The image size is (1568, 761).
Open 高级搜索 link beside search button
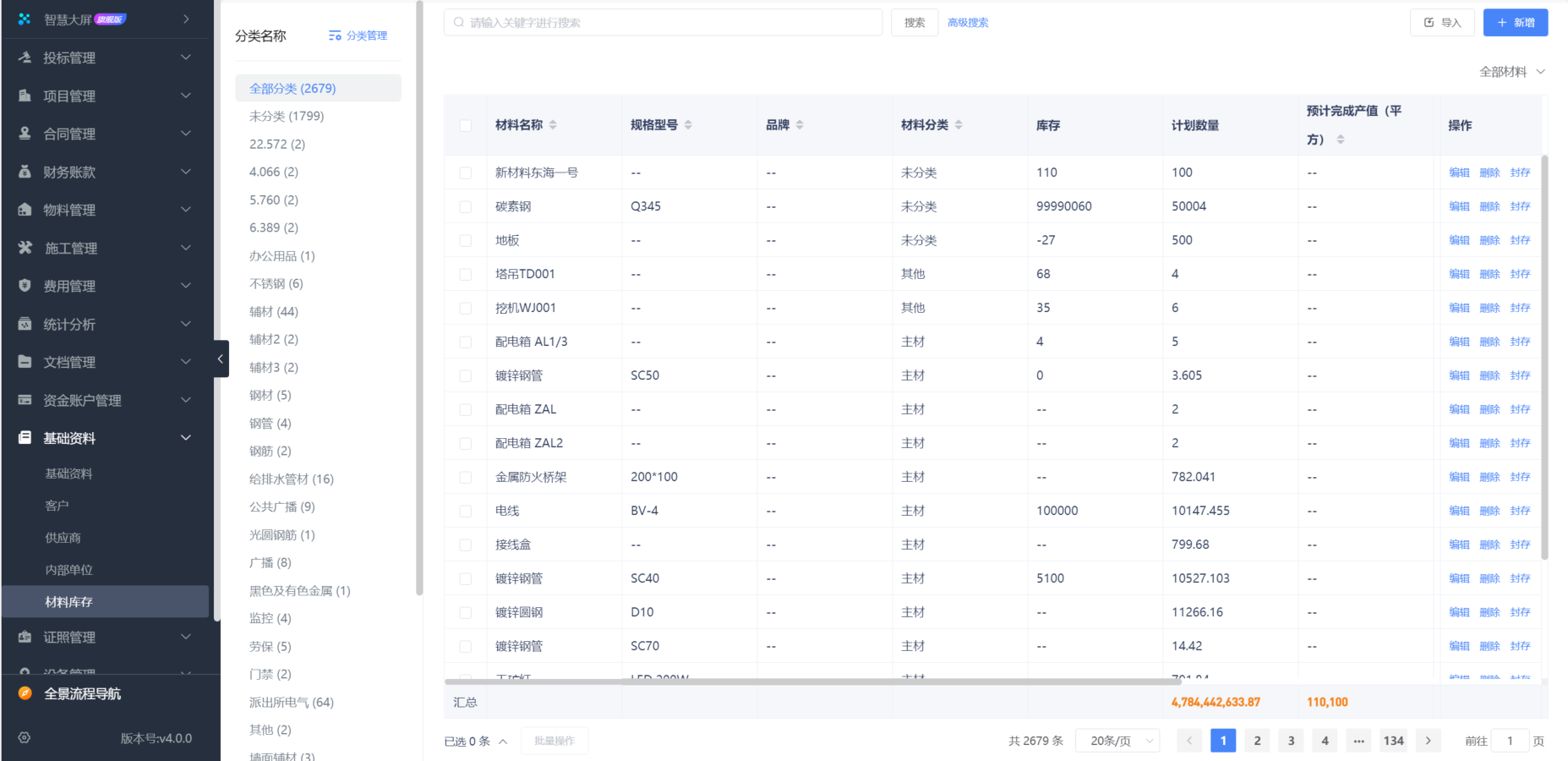tap(968, 22)
